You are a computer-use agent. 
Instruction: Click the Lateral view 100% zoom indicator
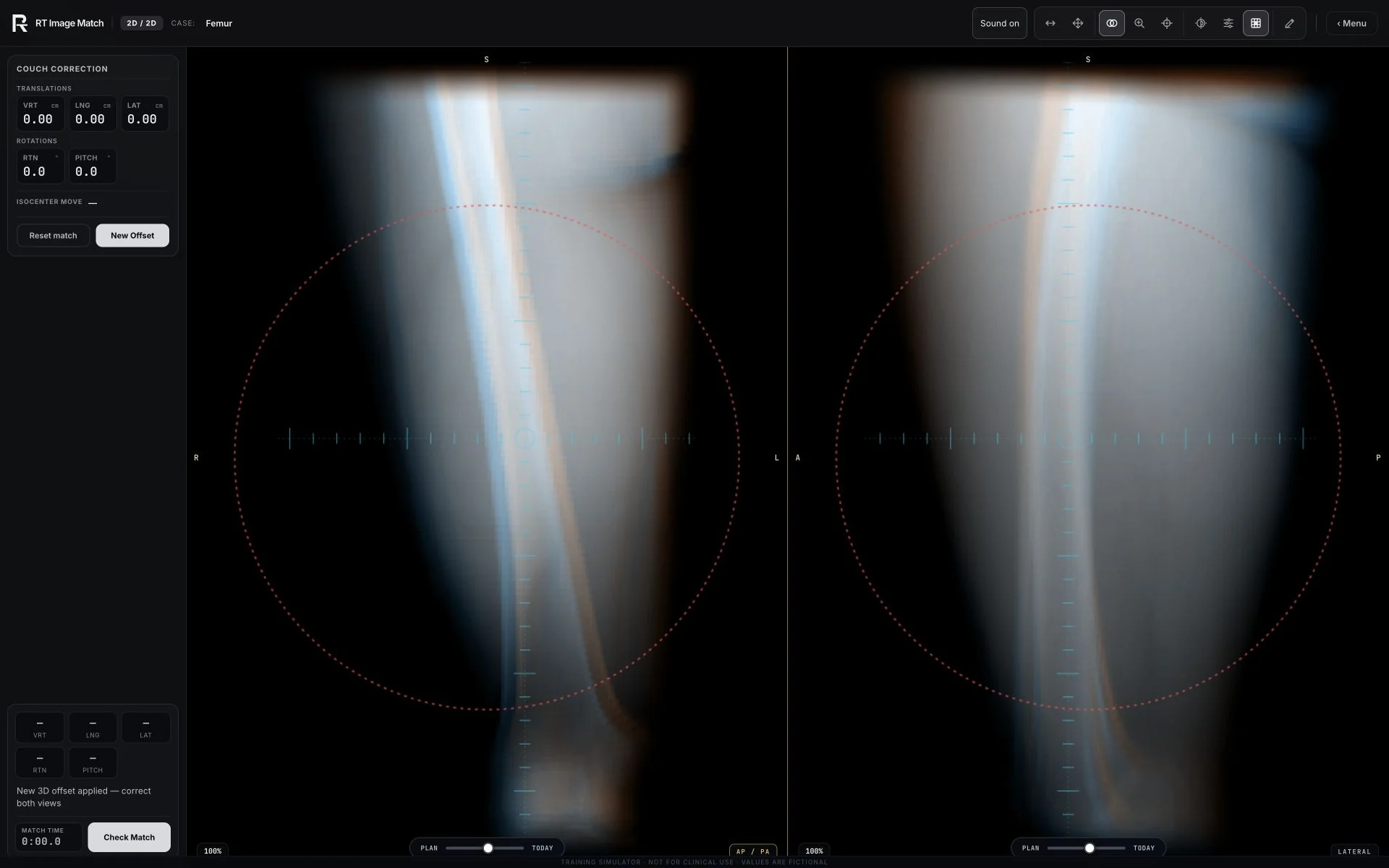tap(814, 851)
